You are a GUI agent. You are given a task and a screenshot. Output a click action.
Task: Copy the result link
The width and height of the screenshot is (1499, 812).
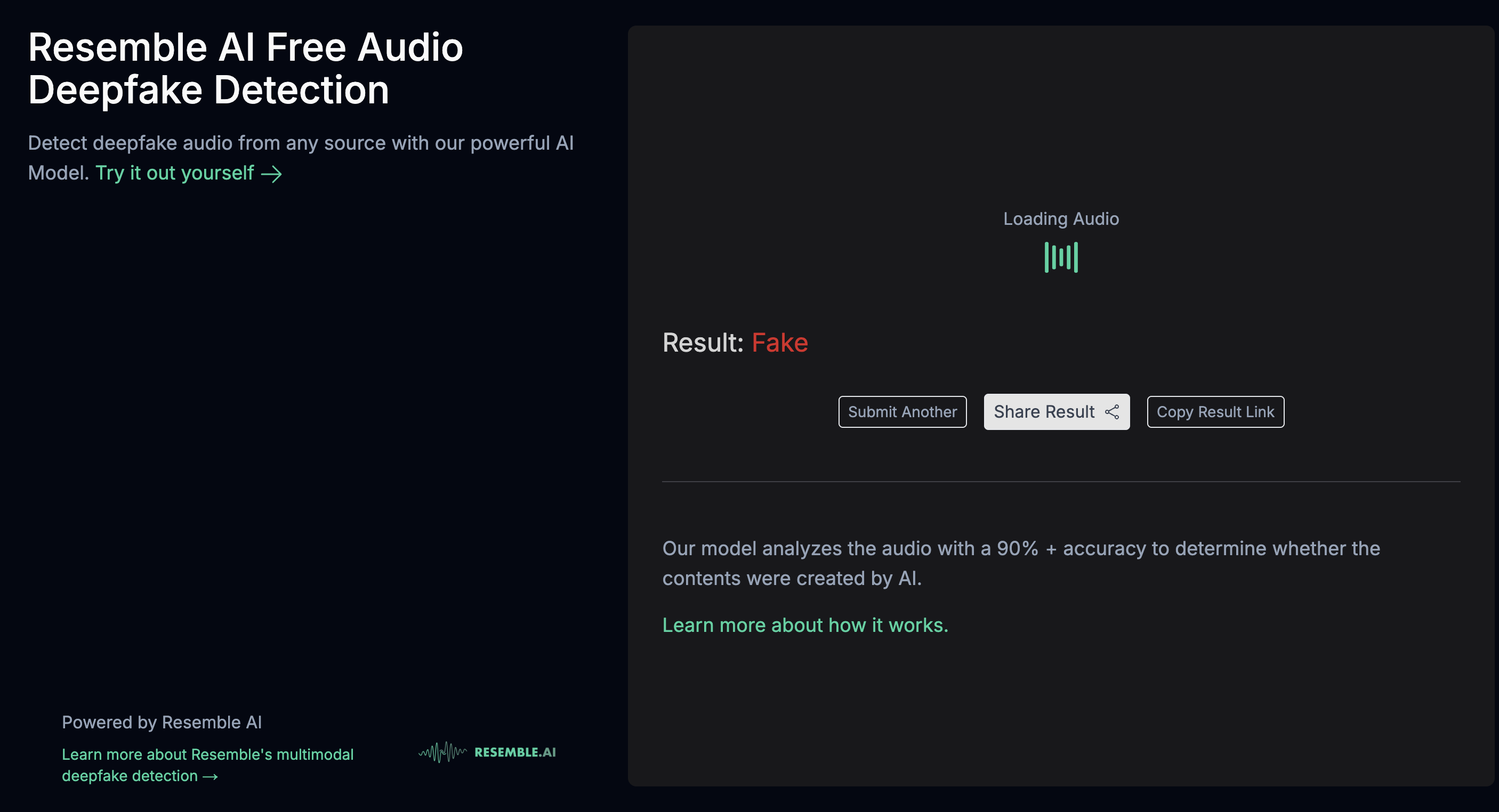pyautogui.click(x=1215, y=412)
